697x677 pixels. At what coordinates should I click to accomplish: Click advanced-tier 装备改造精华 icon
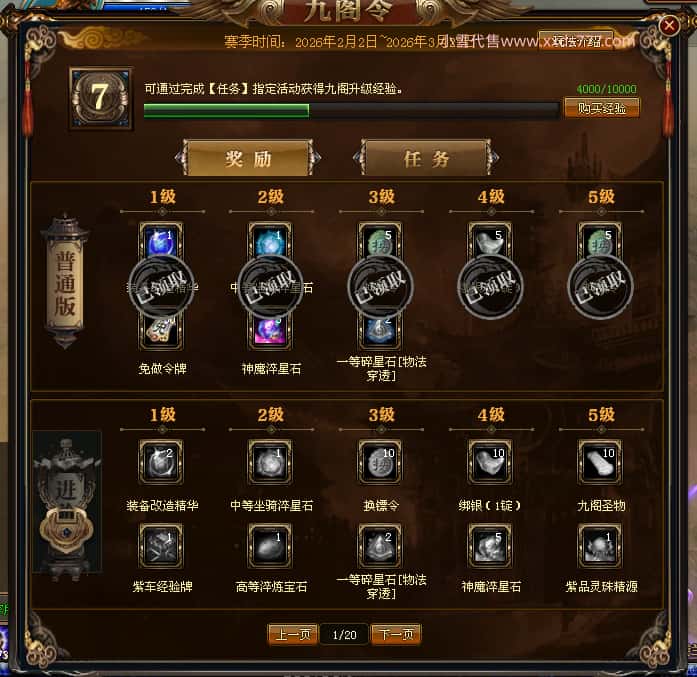(x=161, y=462)
